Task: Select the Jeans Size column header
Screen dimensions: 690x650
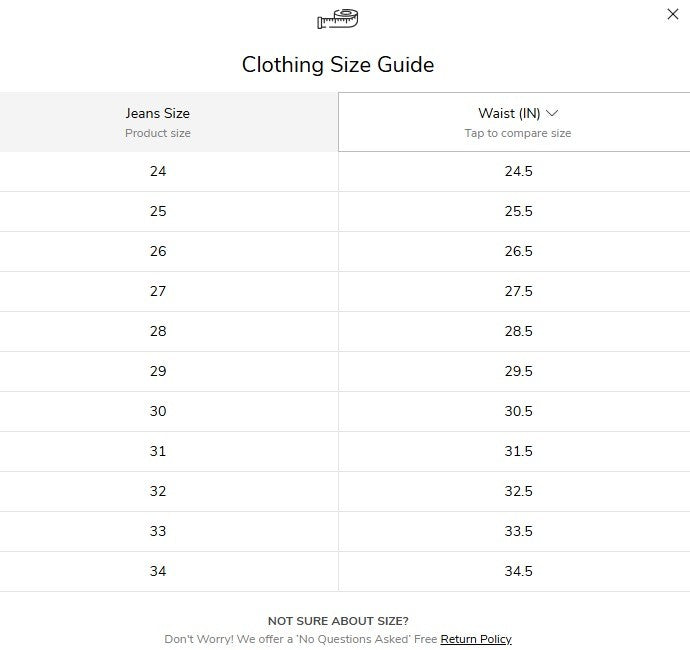Action: pos(158,113)
